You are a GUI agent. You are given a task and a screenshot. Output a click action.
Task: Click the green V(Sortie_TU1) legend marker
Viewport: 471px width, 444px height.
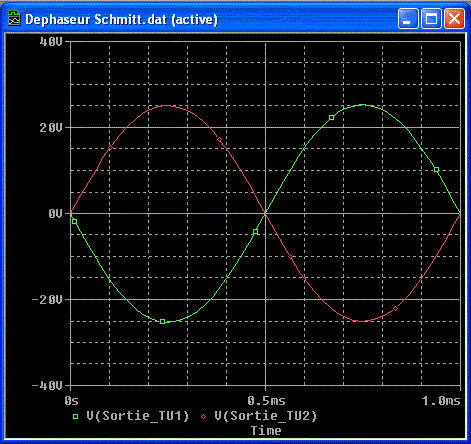(x=76, y=416)
